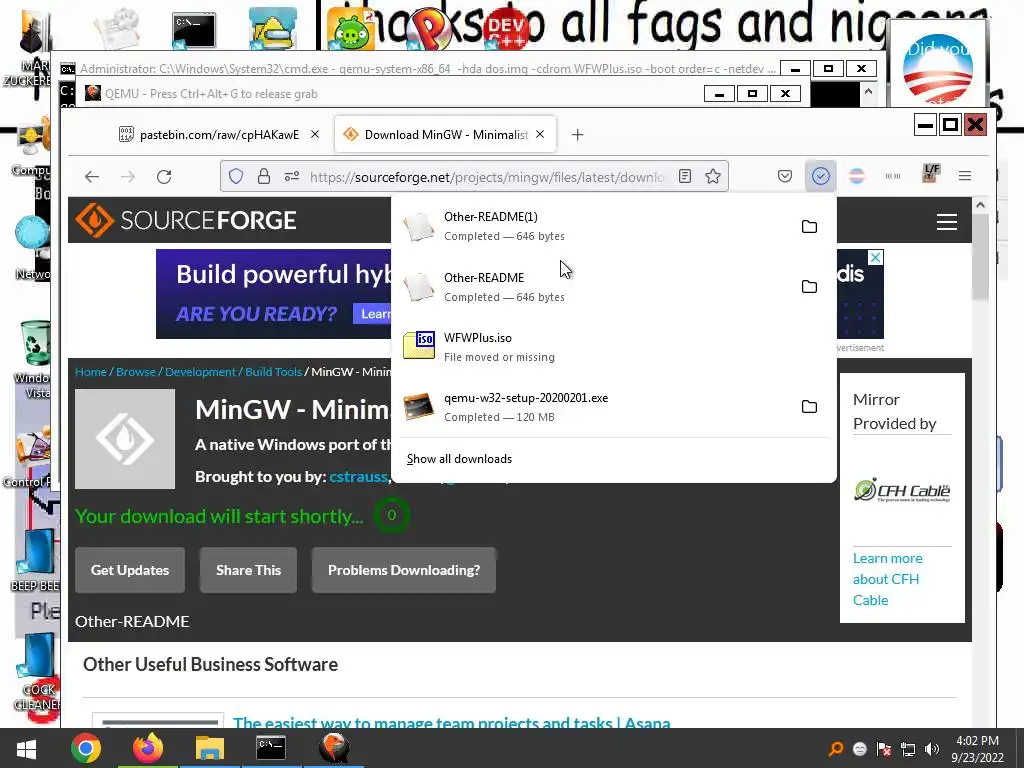Click the SourceForge logo

click(185, 220)
